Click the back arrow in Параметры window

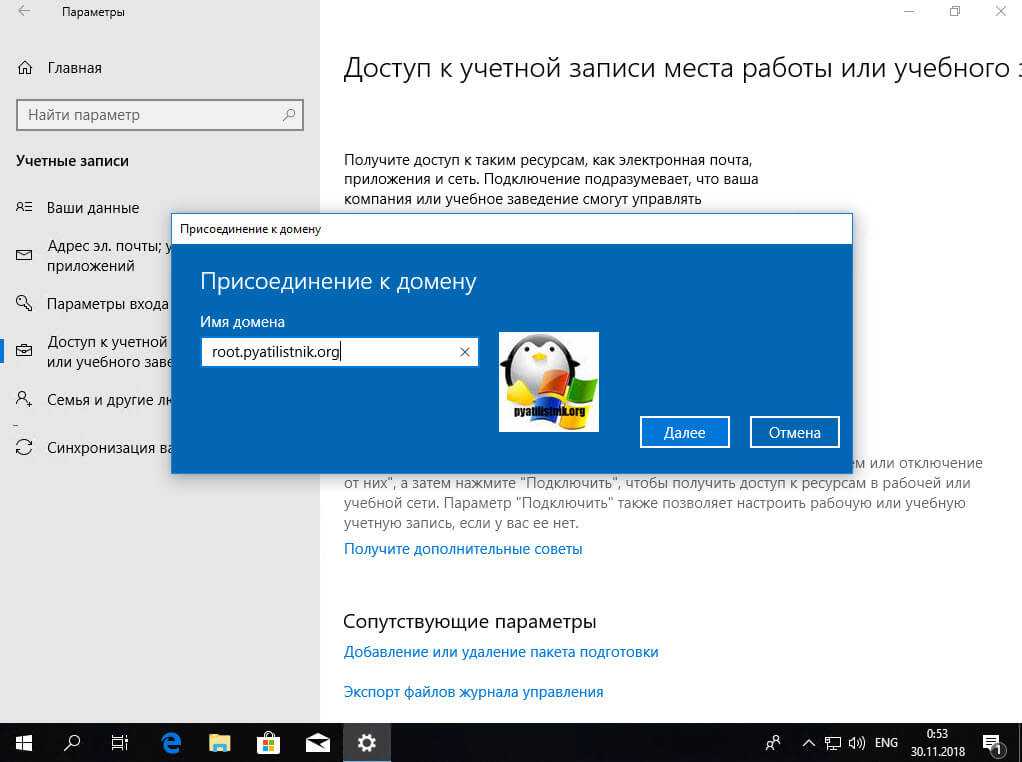pyautogui.click(x=24, y=12)
